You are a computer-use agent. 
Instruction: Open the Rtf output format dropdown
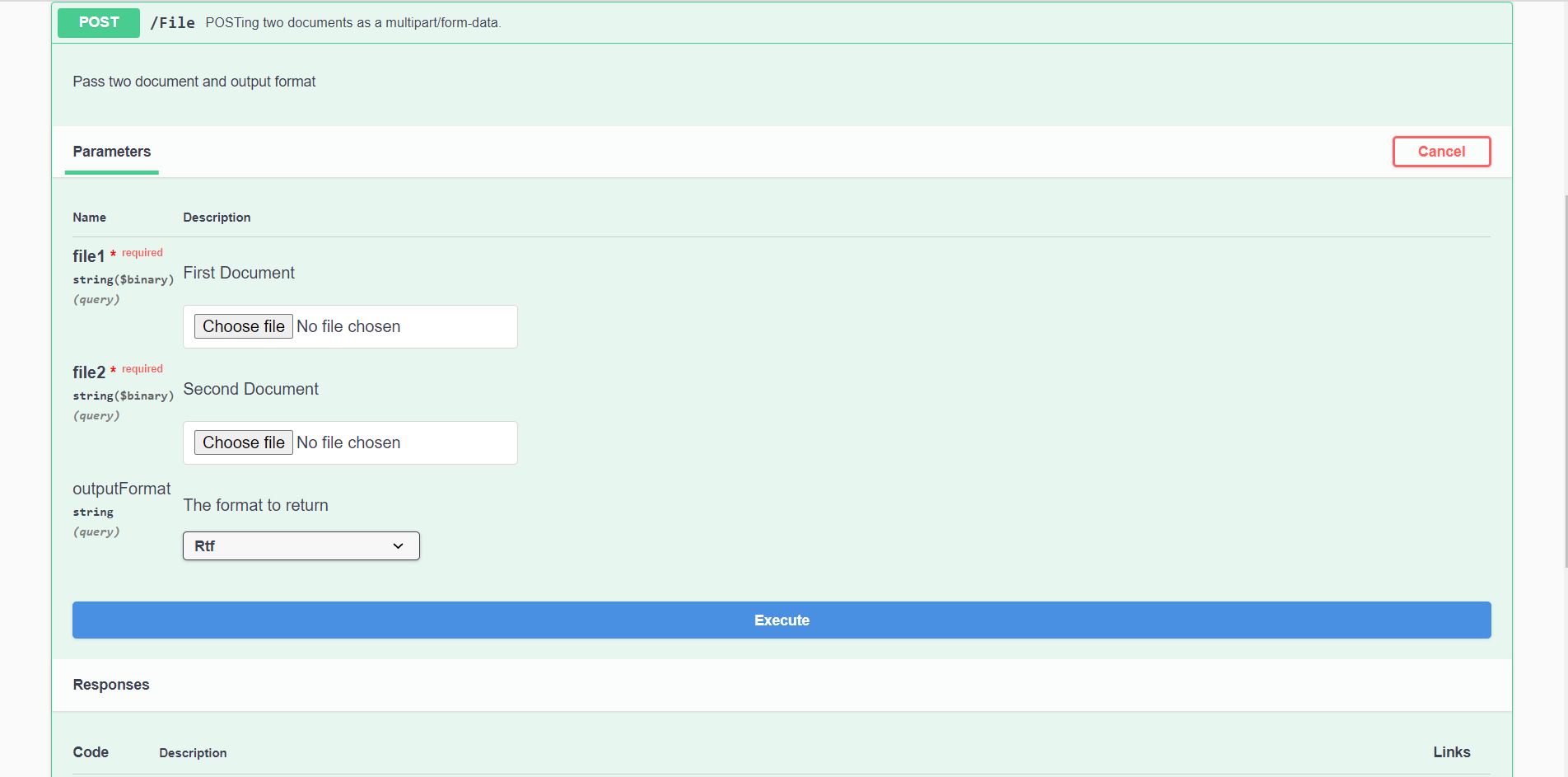tap(300, 545)
